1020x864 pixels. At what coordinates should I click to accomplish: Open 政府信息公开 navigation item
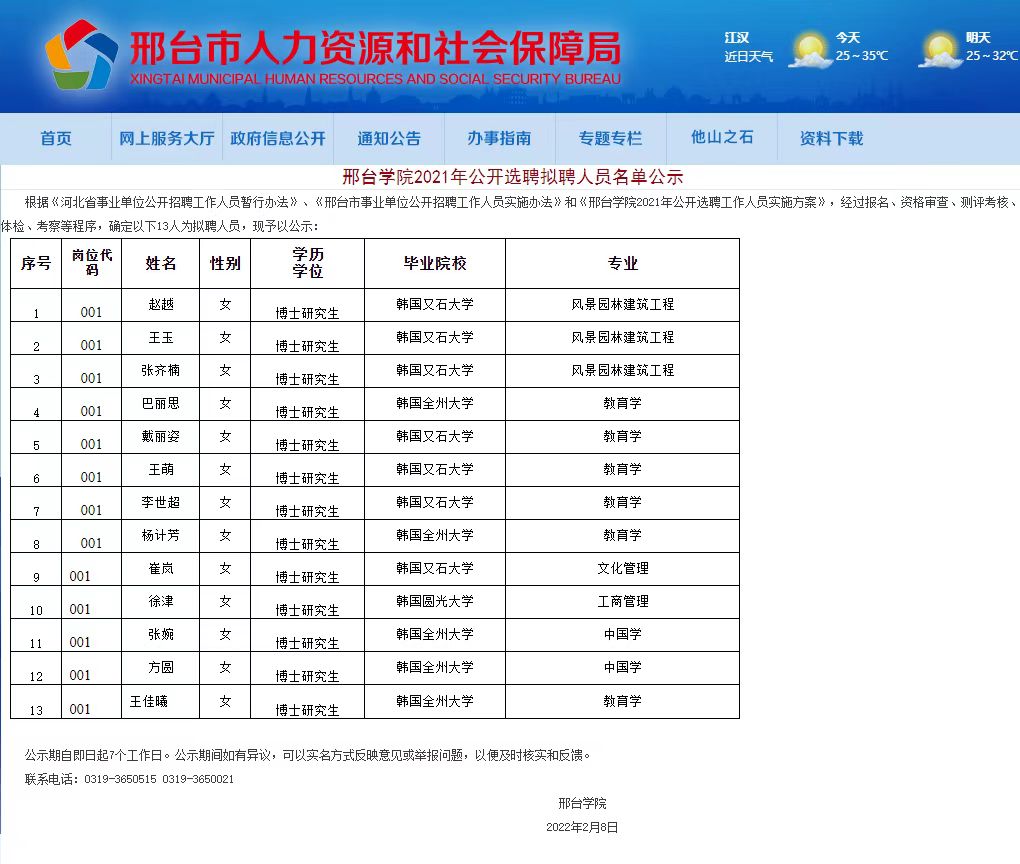coord(277,139)
